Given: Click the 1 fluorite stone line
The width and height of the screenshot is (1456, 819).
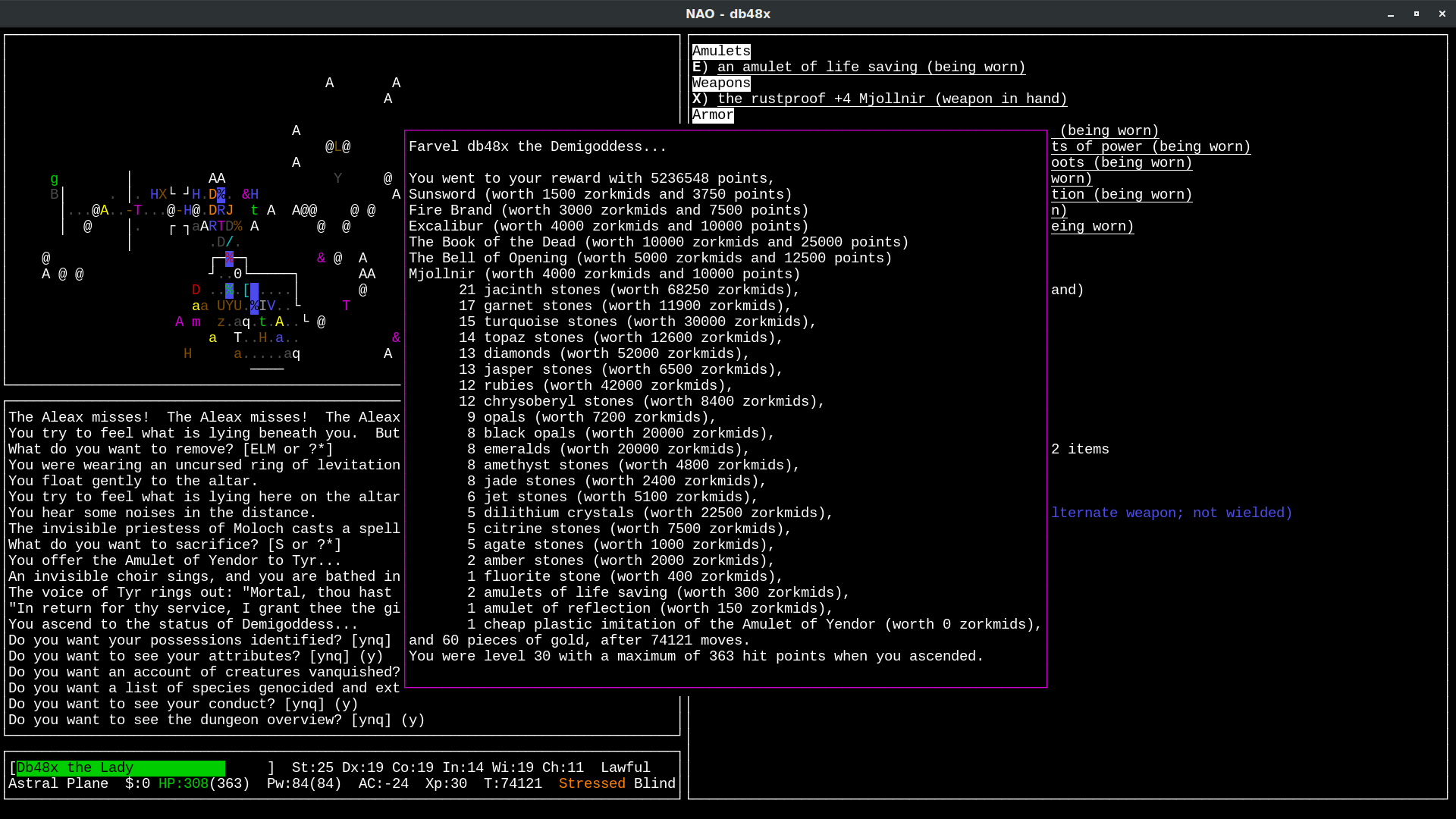Looking at the screenshot, I should tap(625, 576).
